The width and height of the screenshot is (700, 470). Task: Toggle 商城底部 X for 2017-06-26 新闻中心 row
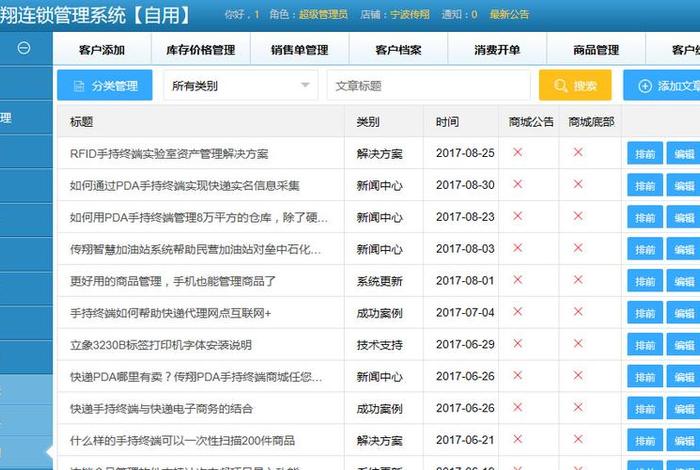point(578,375)
